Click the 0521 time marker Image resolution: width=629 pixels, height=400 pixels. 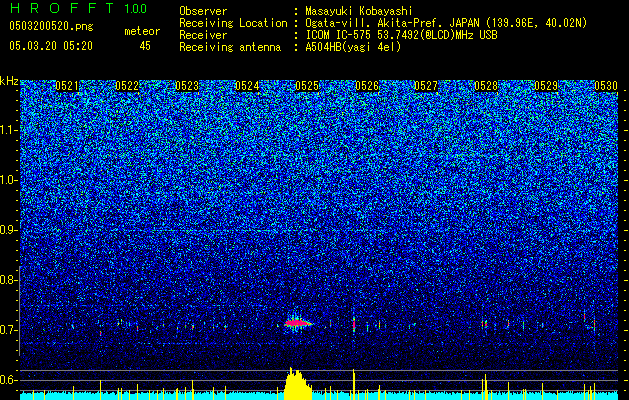click(67, 86)
